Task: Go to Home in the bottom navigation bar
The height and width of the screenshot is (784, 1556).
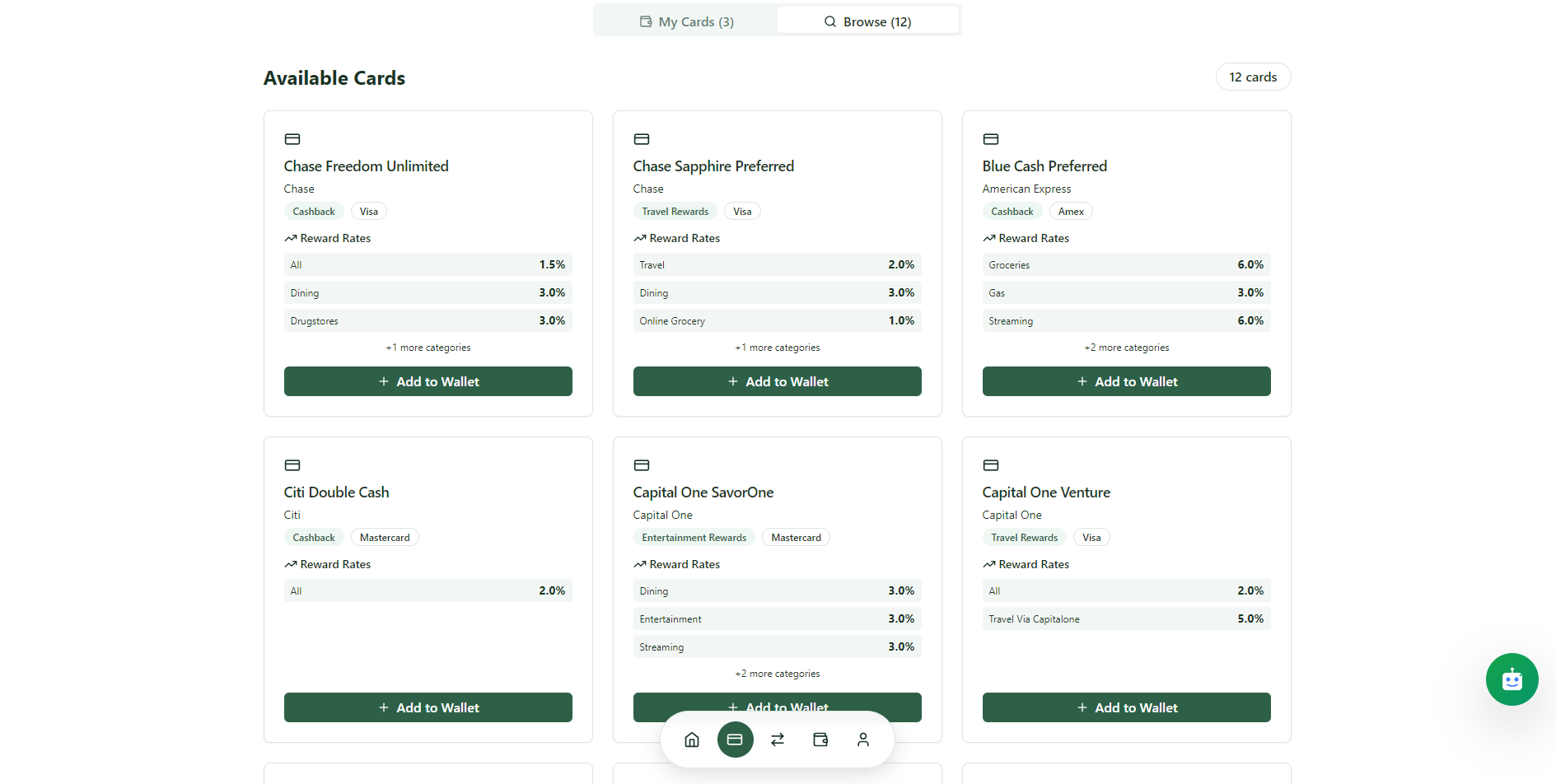Action: [692, 740]
